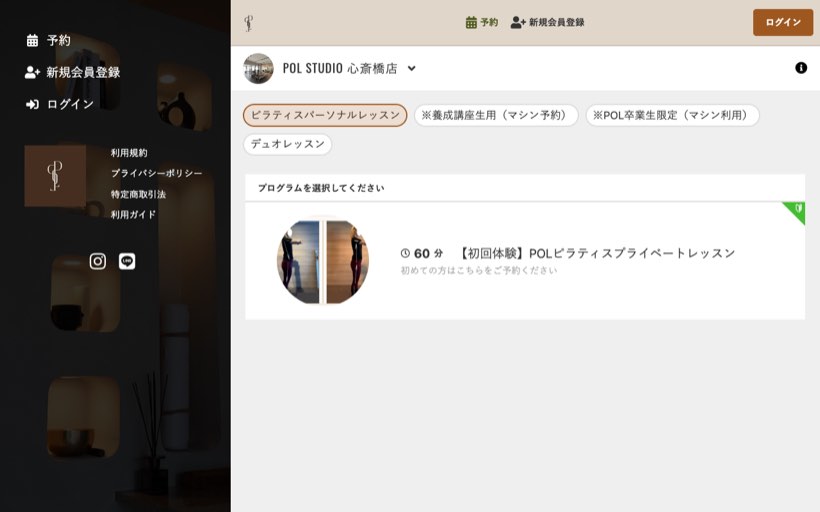The height and width of the screenshot is (512, 820).
Task: Open 特定商取引法 link
Action: tap(138, 194)
